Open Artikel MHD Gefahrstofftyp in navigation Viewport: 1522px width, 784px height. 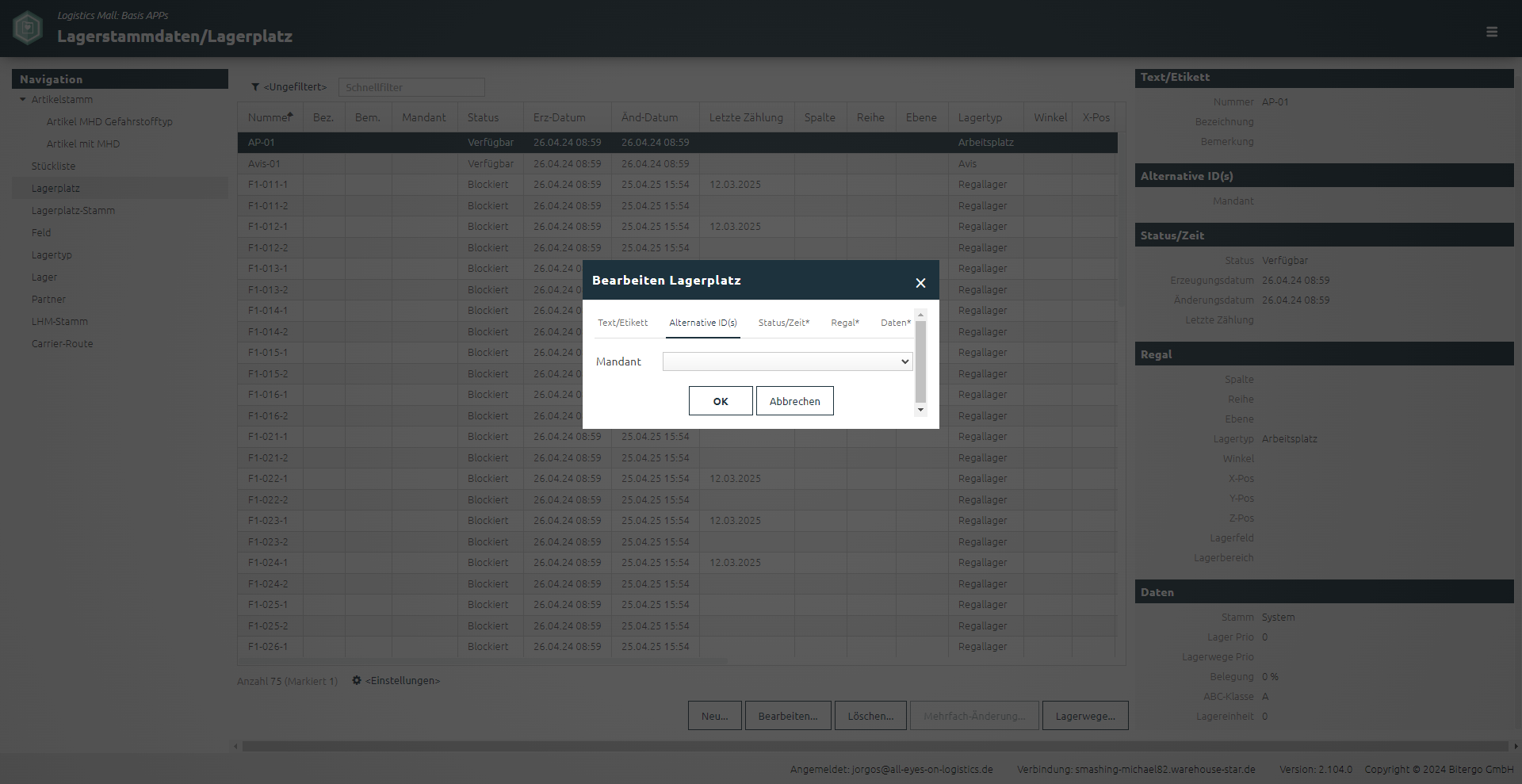[x=109, y=121]
